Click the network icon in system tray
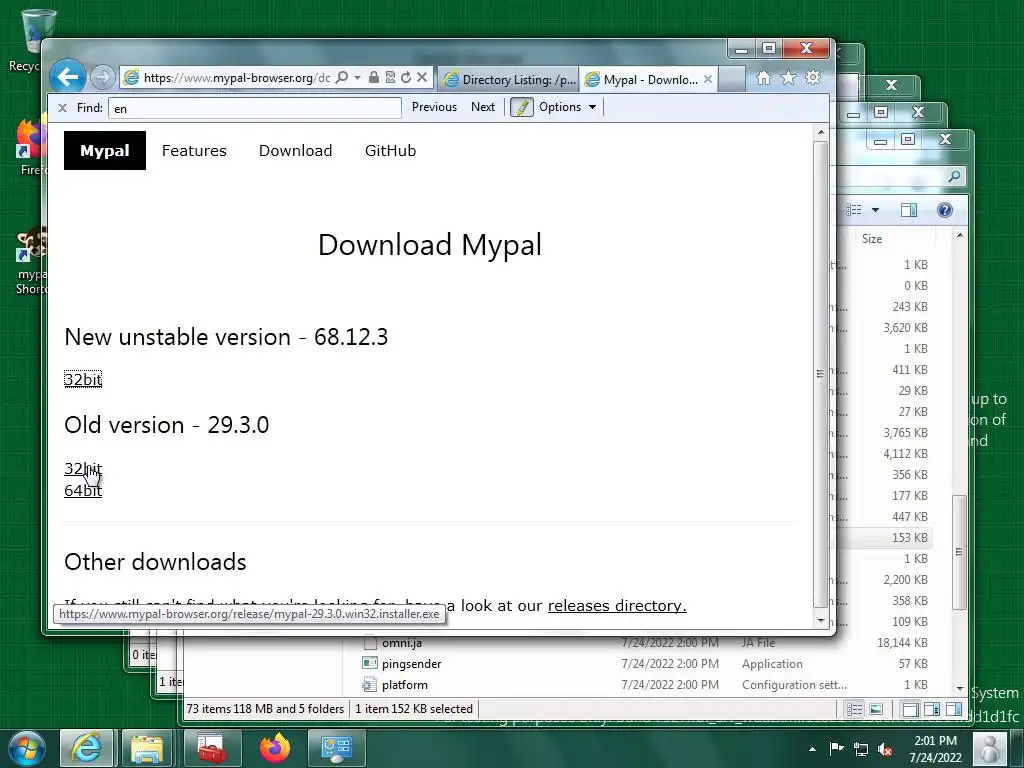 click(861, 749)
